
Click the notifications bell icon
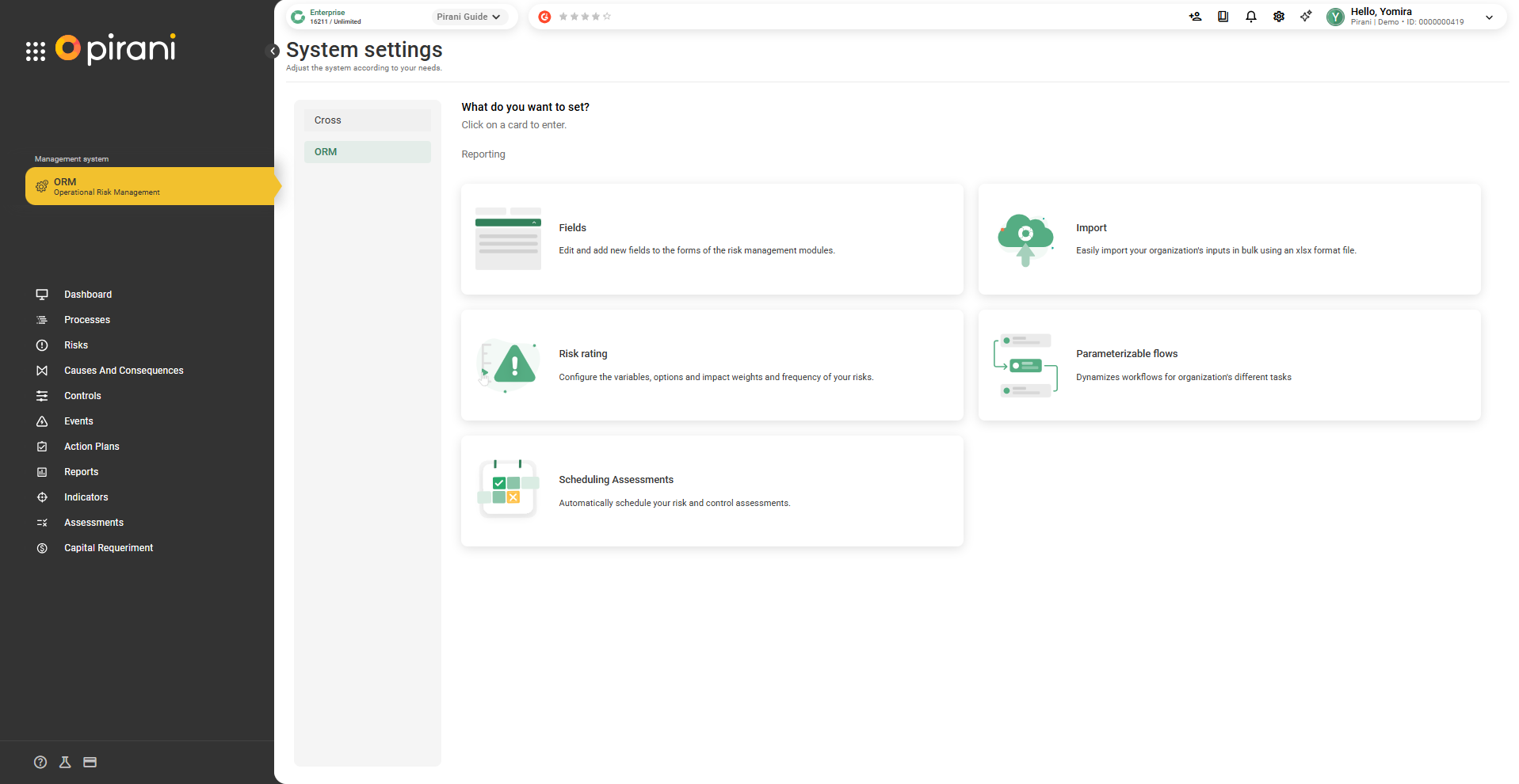(x=1250, y=17)
